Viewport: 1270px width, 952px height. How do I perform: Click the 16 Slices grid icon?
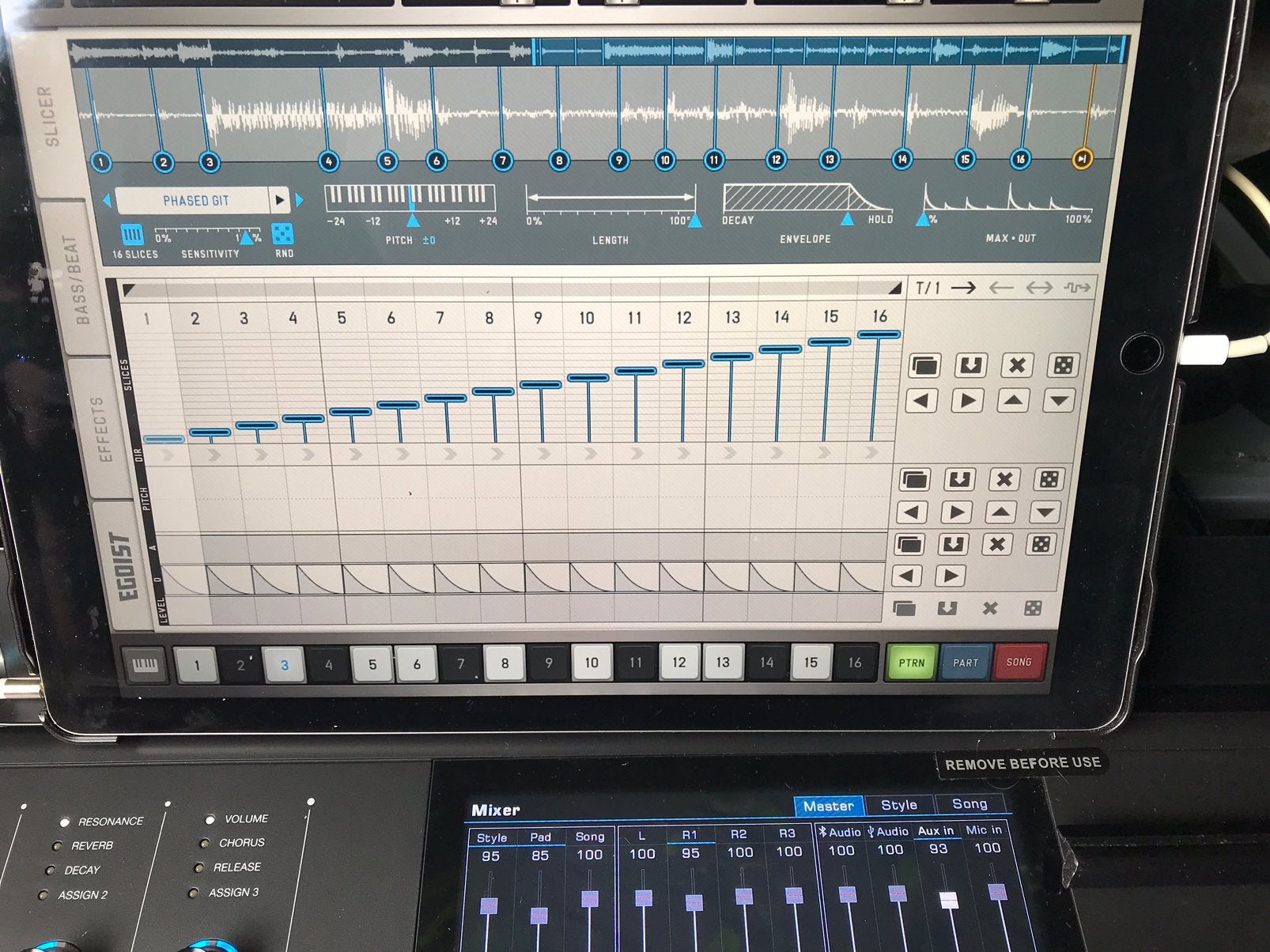point(132,234)
